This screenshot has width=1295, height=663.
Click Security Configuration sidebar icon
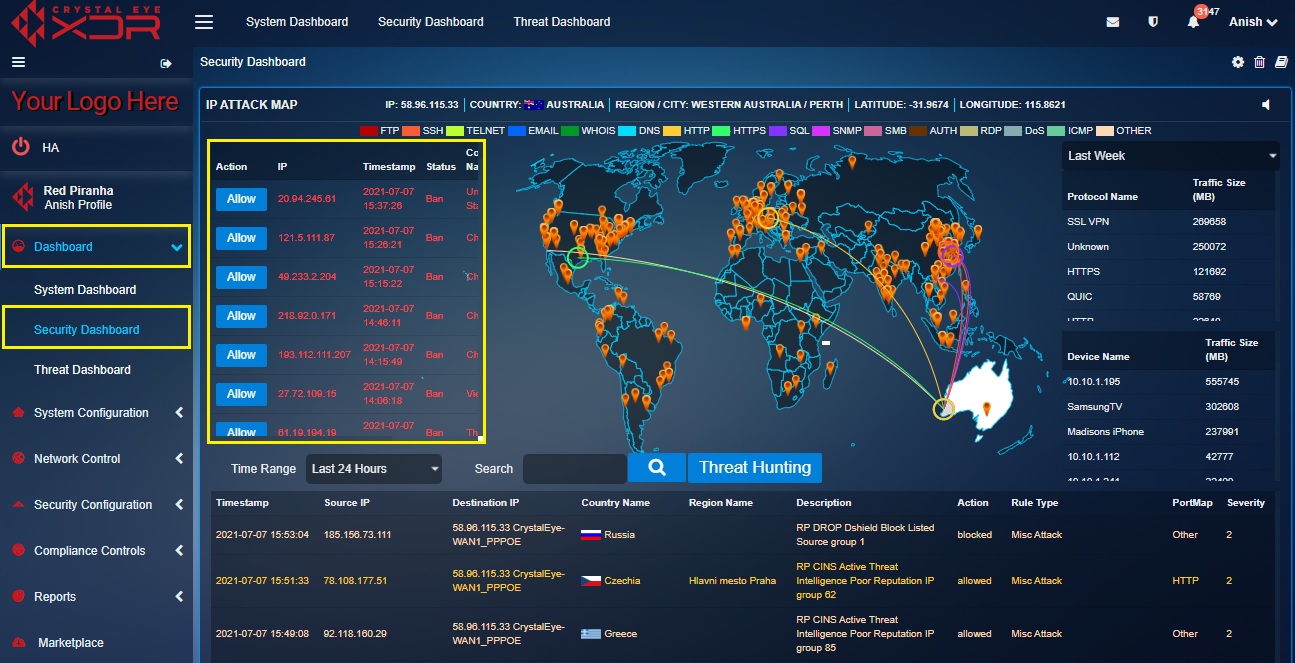pyautogui.click(x=17, y=505)
